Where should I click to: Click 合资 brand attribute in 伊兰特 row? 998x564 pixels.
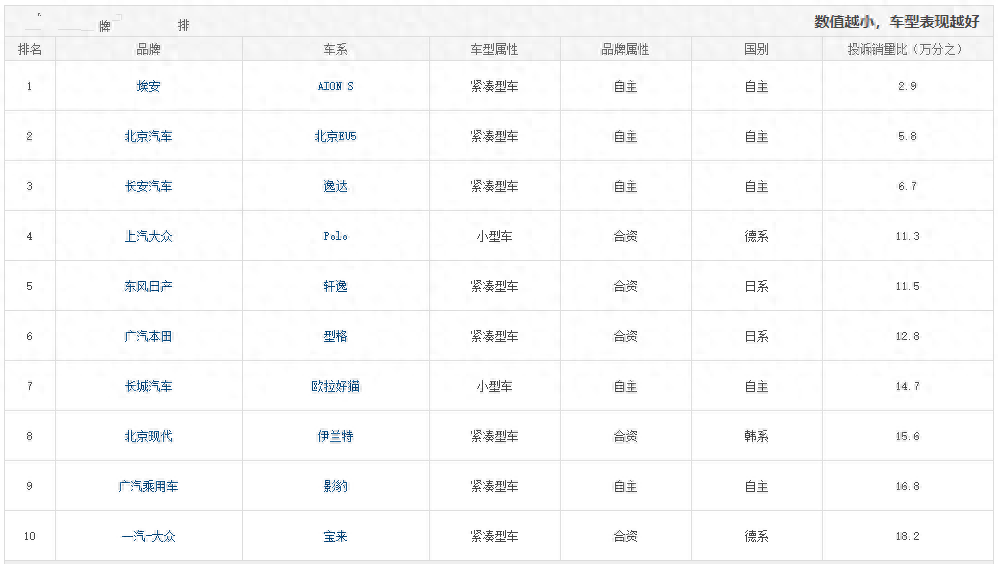tap(626, 436)
